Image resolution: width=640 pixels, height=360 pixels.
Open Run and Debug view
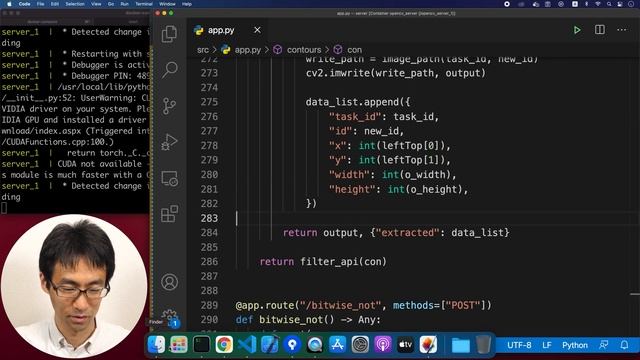(x=169, y=142)
